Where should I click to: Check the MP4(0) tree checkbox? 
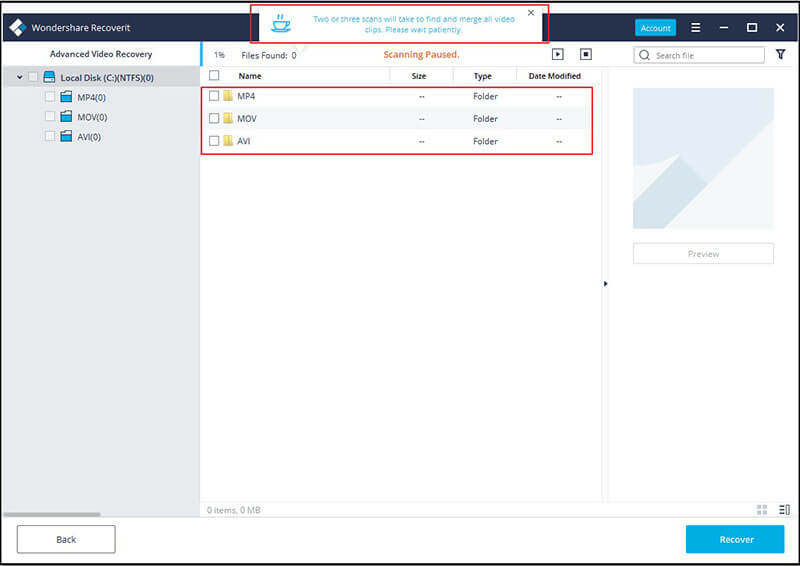pos(50,96)
